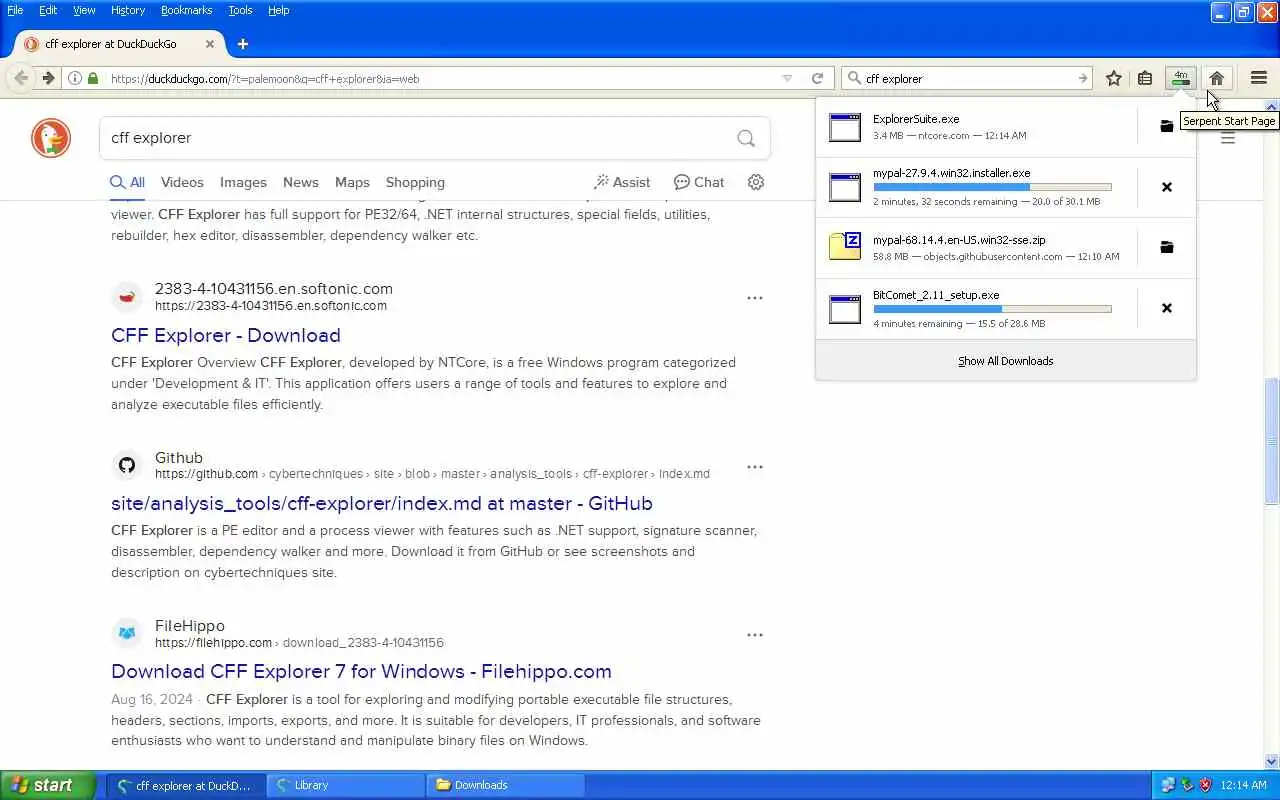This screenshot has height=800, width=1280.
Task: Open DuckDuckGo Chat
Action: (x=699, y=182)
